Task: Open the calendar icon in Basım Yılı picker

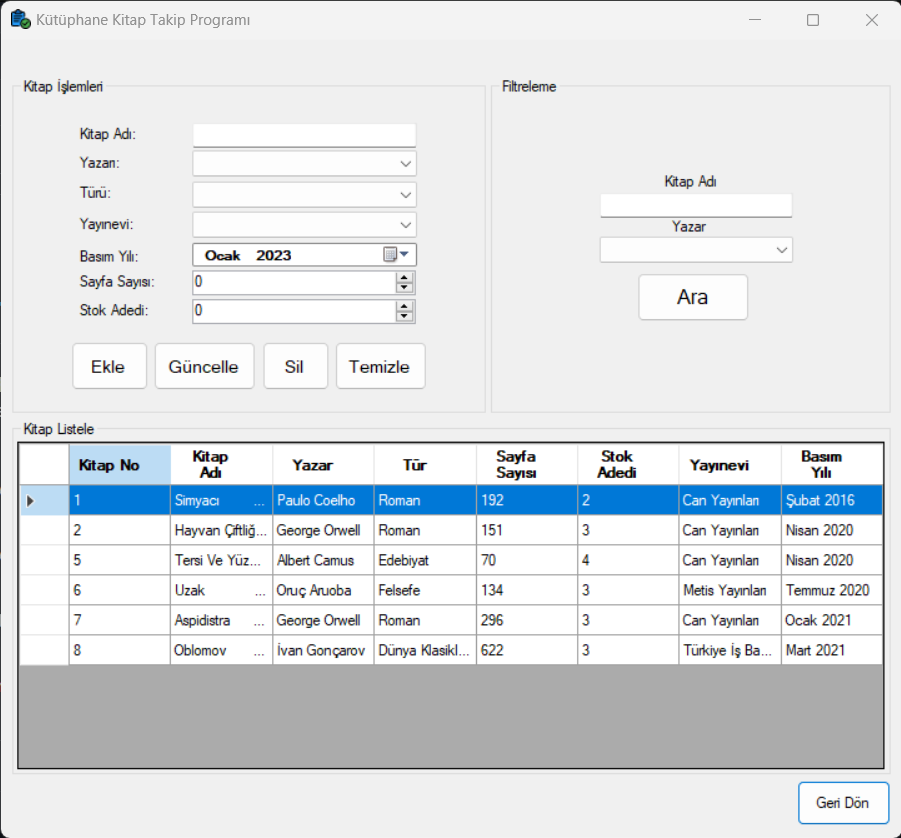Action: [x=390, y=255]
